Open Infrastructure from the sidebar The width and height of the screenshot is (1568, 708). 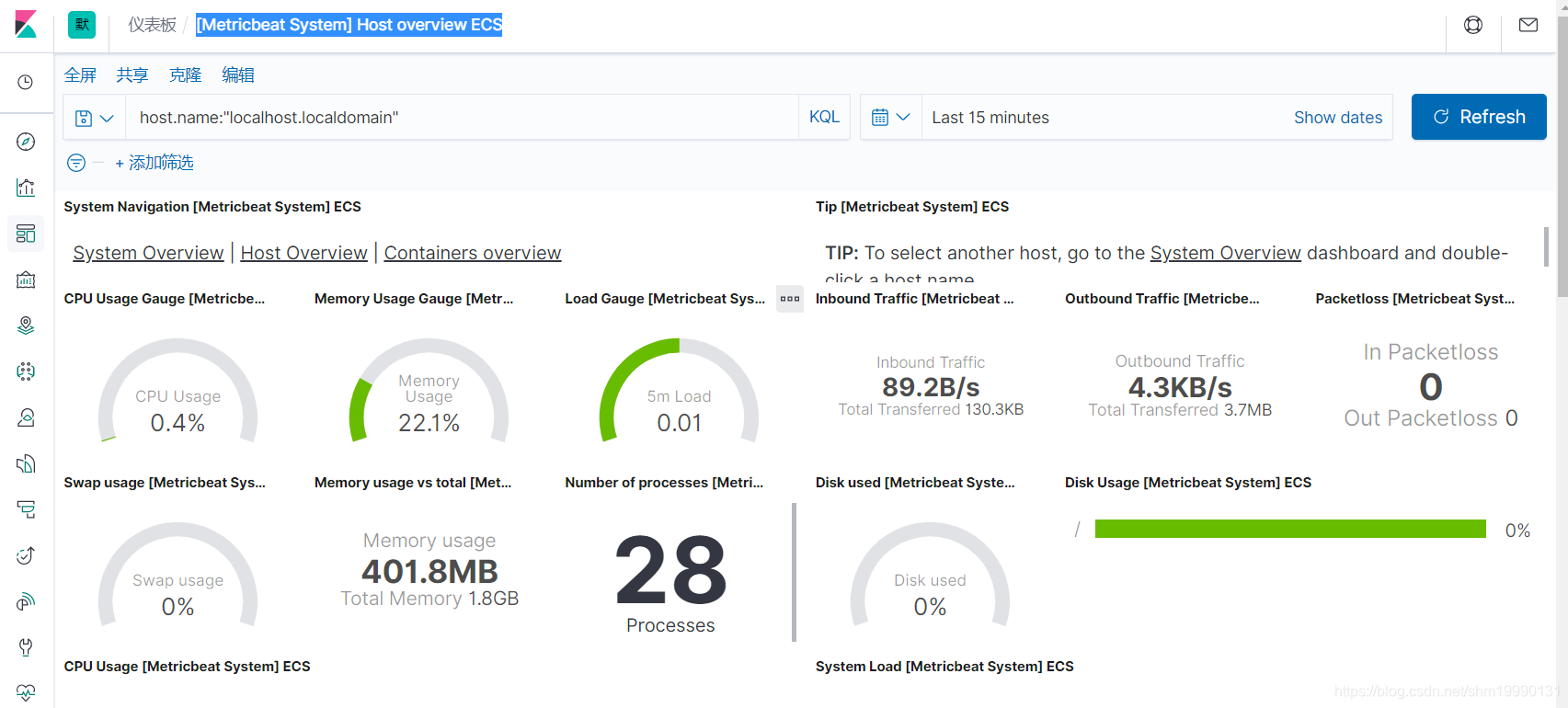tap(26, 417)
